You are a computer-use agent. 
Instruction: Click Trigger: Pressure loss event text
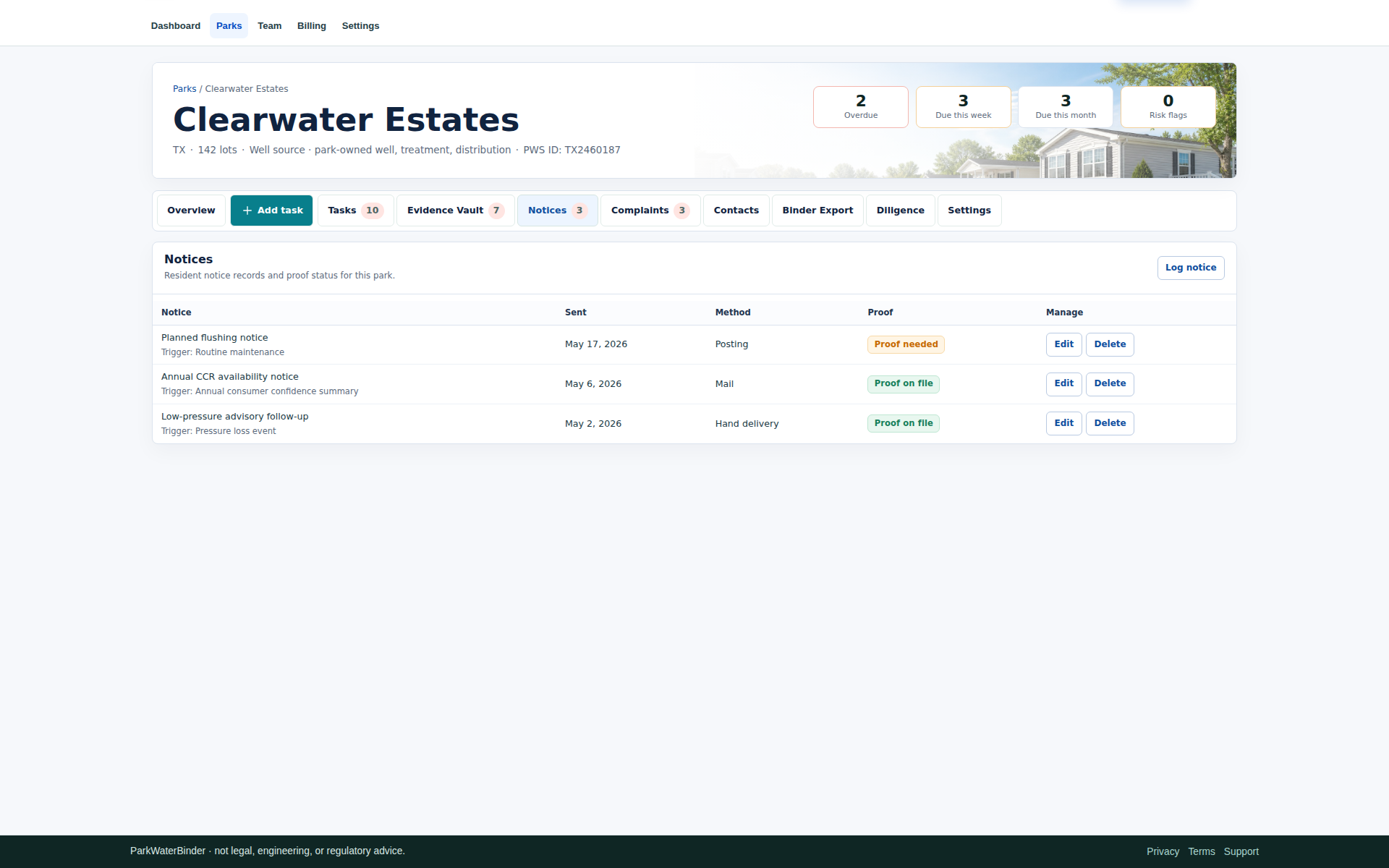pos(218,431)
